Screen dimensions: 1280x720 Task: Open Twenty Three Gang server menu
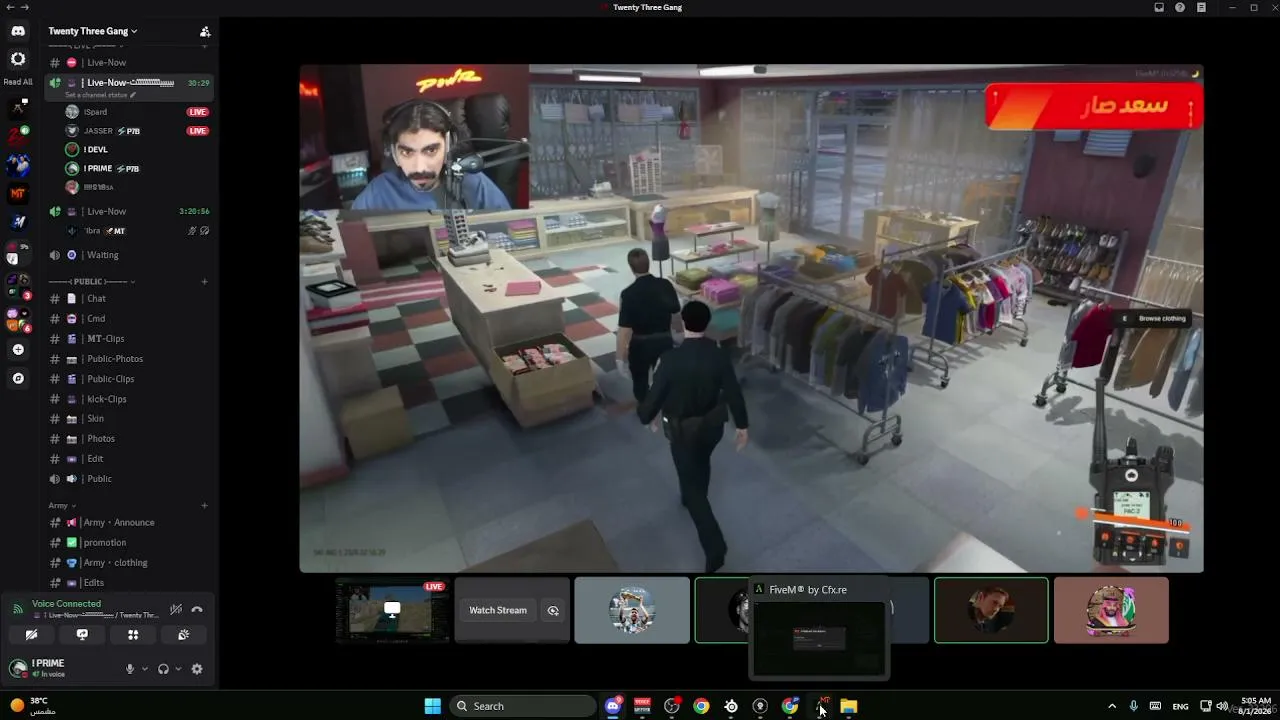tap(93, 31)
